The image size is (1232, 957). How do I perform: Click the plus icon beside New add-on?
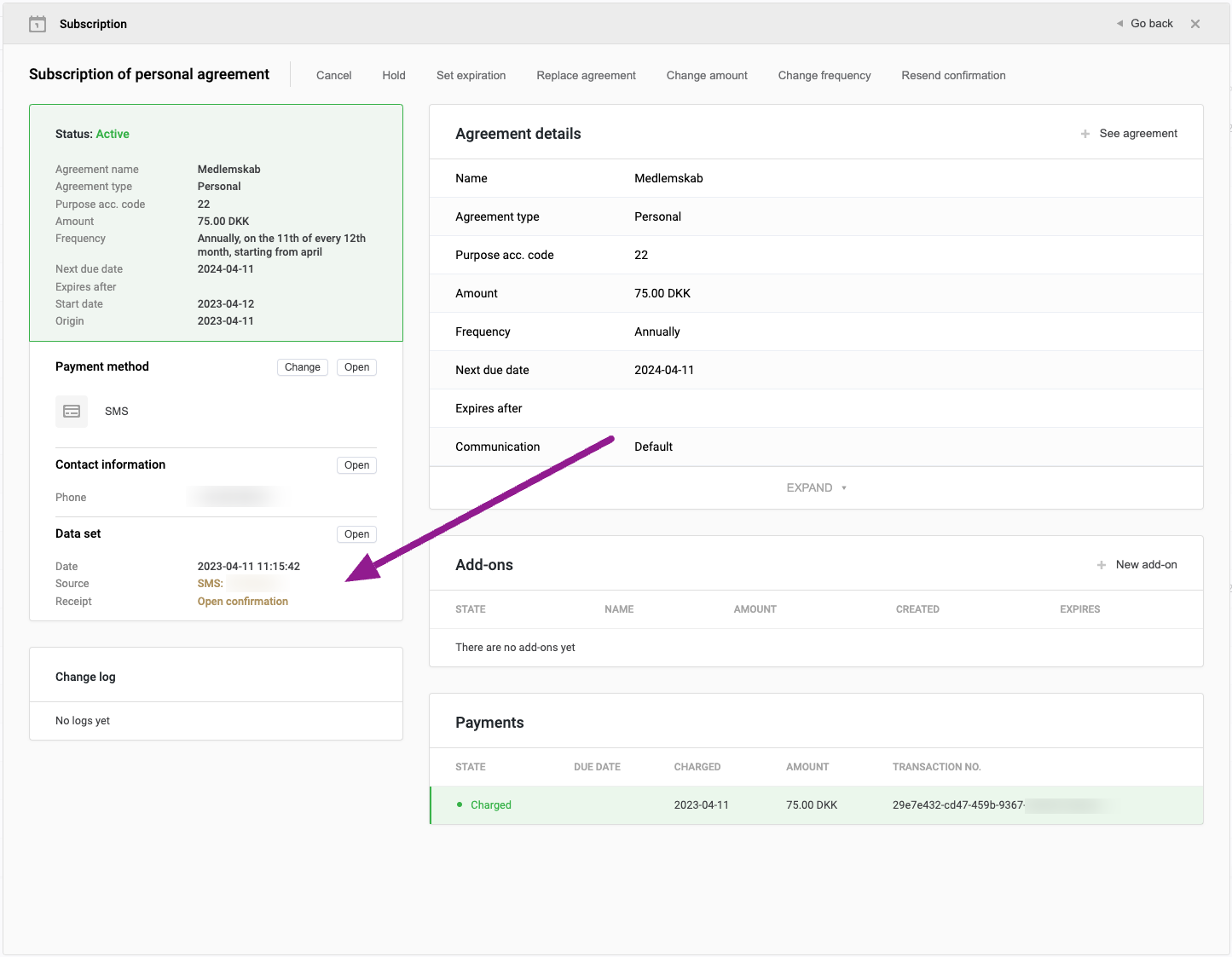1102,565
